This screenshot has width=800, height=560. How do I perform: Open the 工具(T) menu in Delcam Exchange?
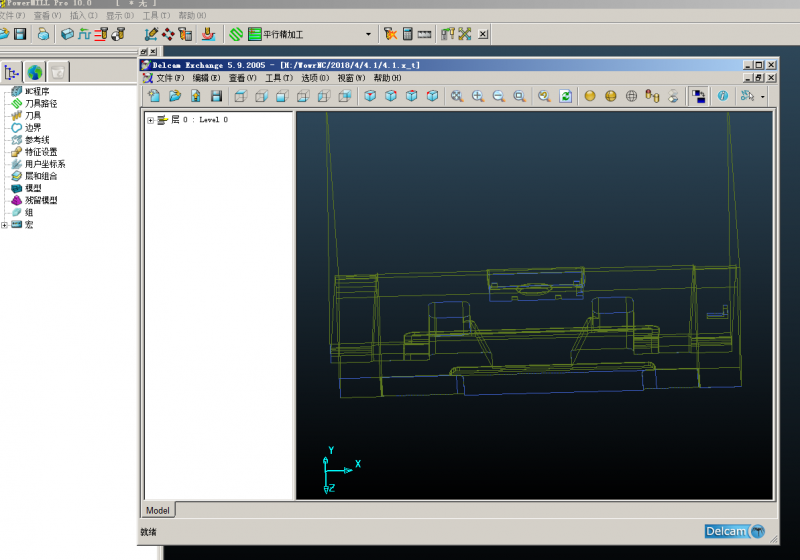(x=279, y=78)
